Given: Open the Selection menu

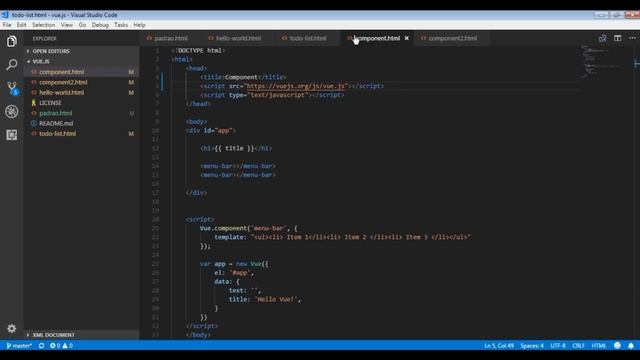Looking at the screenshot, I should click(43, 25).
